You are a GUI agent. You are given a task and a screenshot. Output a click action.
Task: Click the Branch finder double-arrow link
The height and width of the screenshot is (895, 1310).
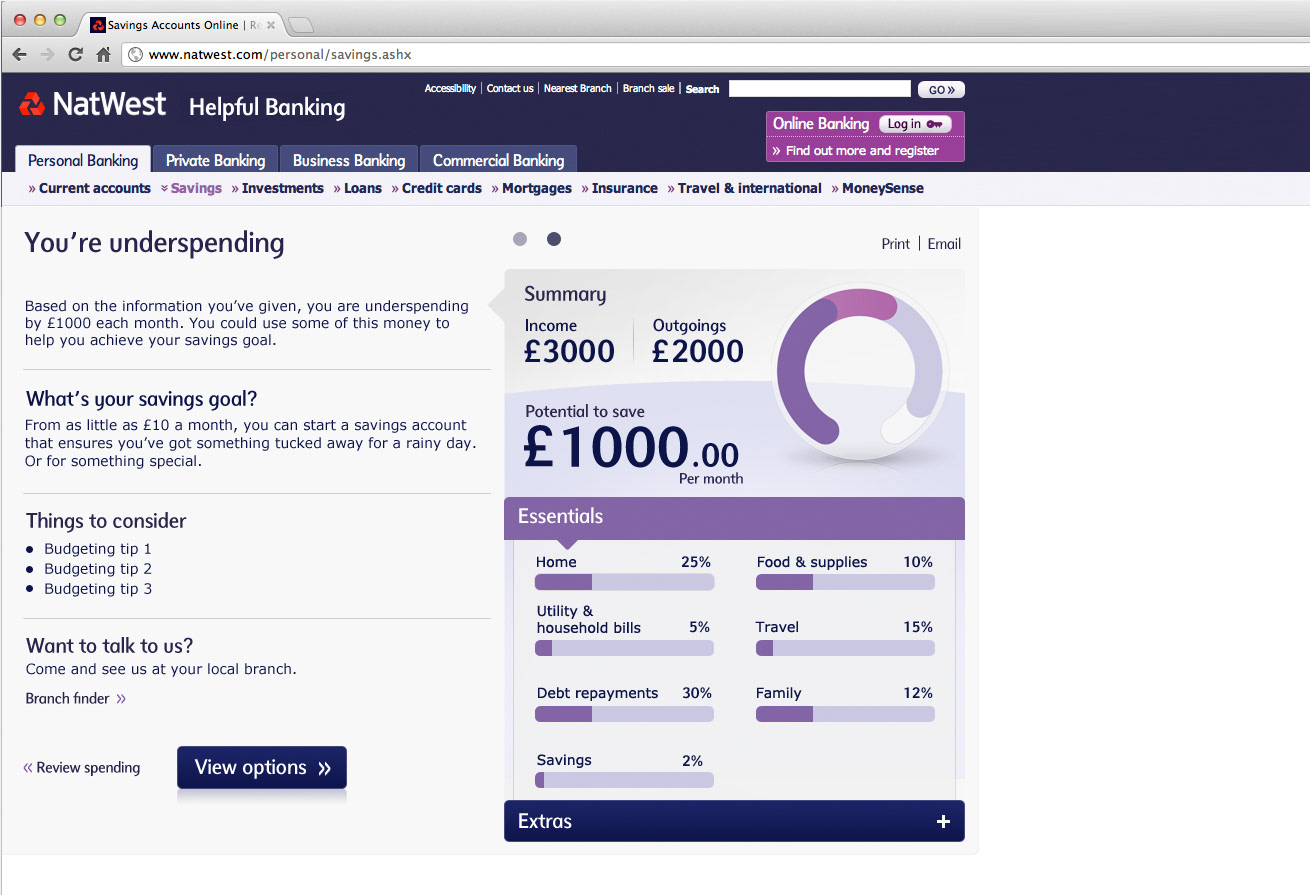pyautogui.click(x=121, y=699)
